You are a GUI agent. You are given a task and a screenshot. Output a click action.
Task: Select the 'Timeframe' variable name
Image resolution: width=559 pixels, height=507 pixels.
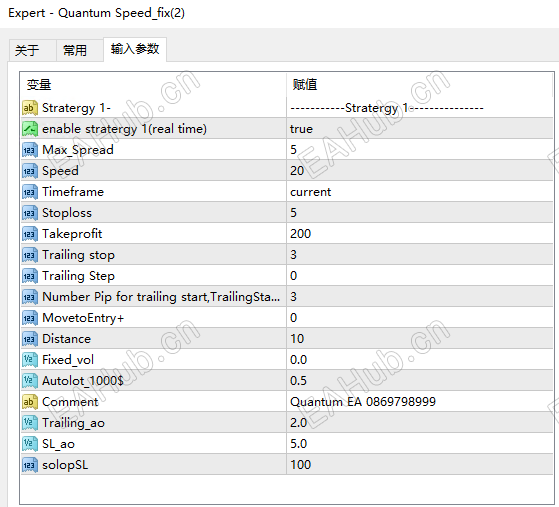(x=73, y=192)
